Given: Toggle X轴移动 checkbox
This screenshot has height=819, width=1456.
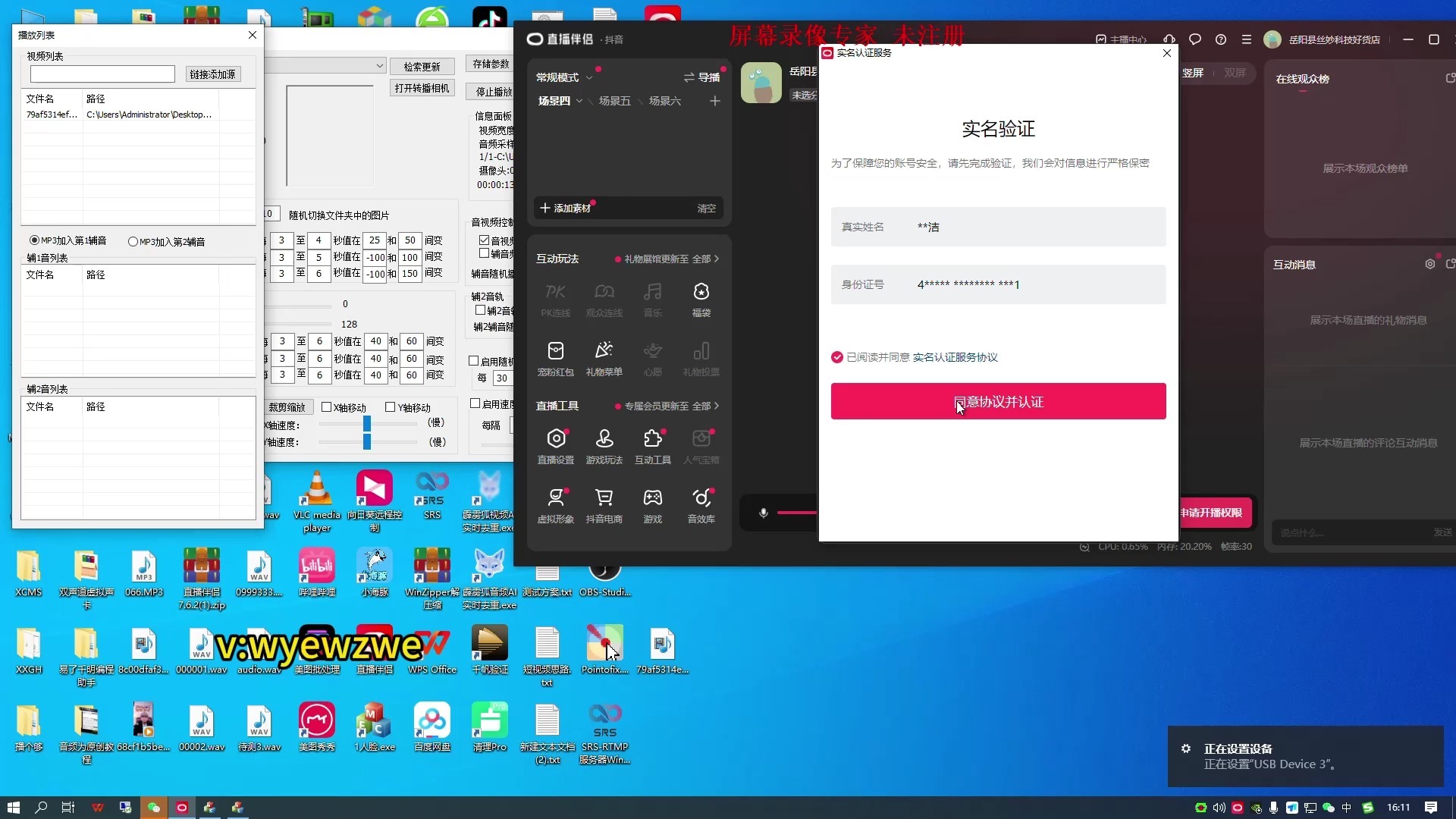Looking at the screenshot, I should (x=326, y=407).
